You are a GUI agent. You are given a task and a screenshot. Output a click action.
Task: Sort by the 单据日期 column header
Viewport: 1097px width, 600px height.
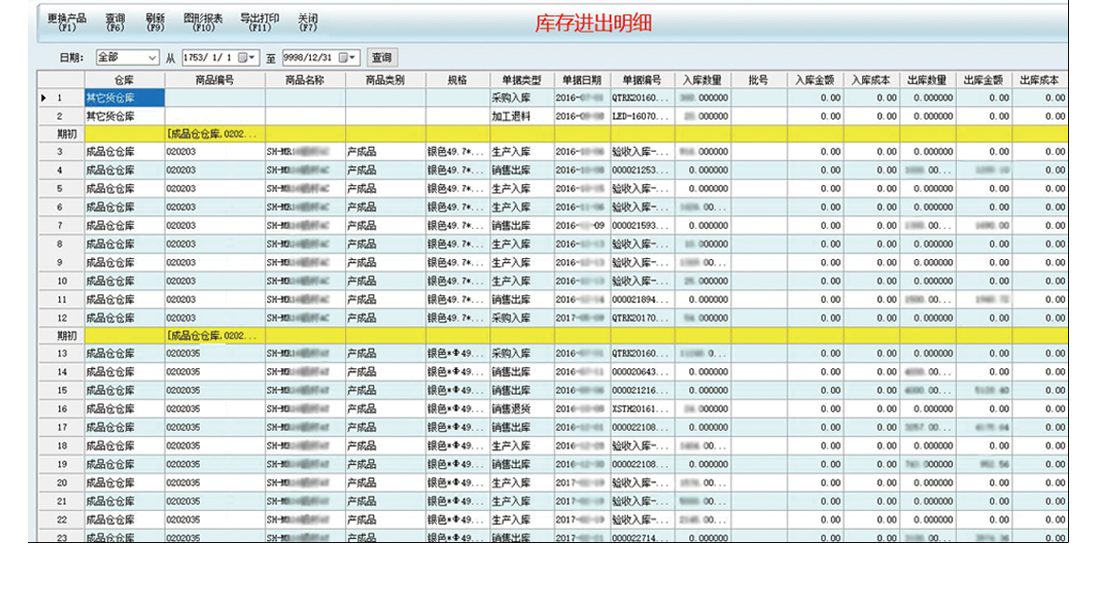coord(582,80)
